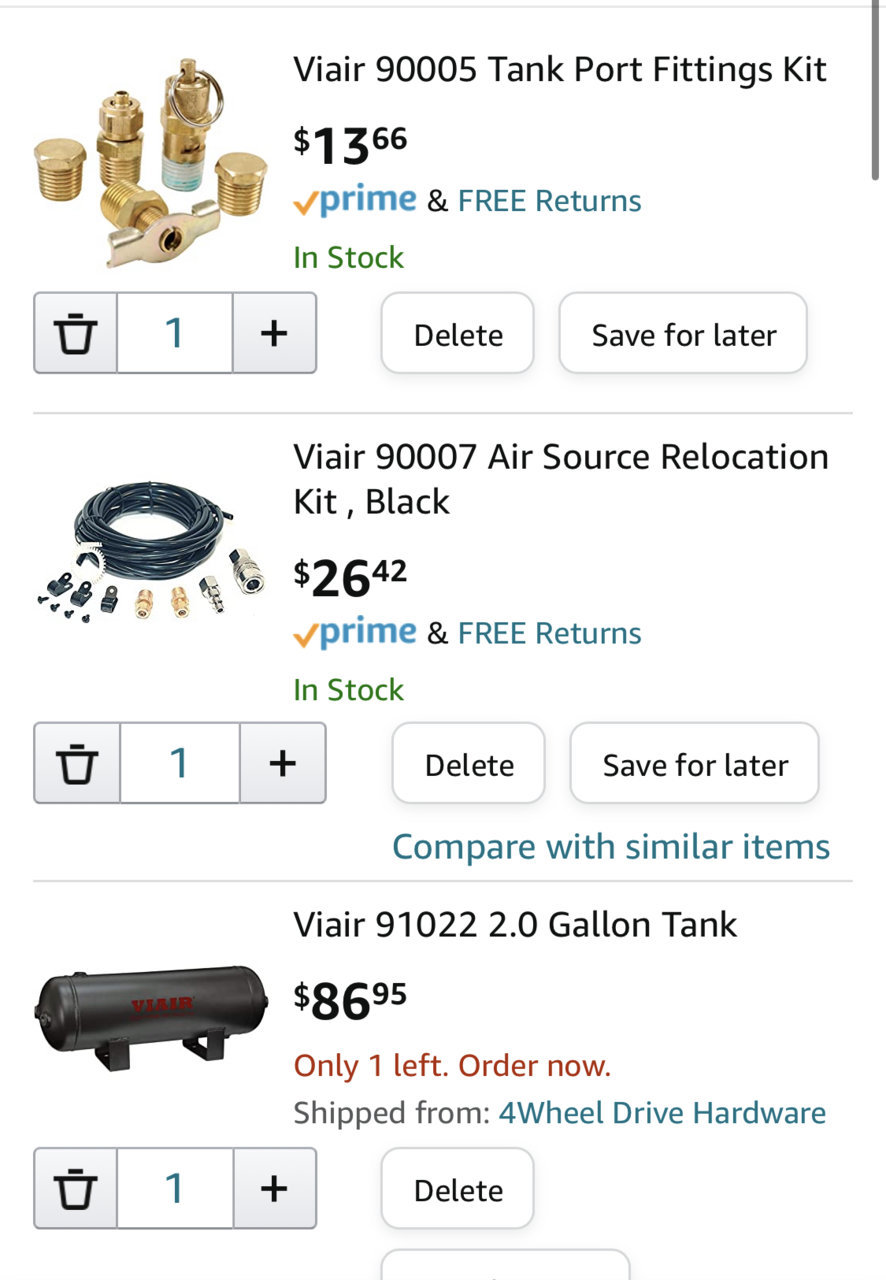Open FREE Returns info for Fittings Kit

(x=550, y=200)
